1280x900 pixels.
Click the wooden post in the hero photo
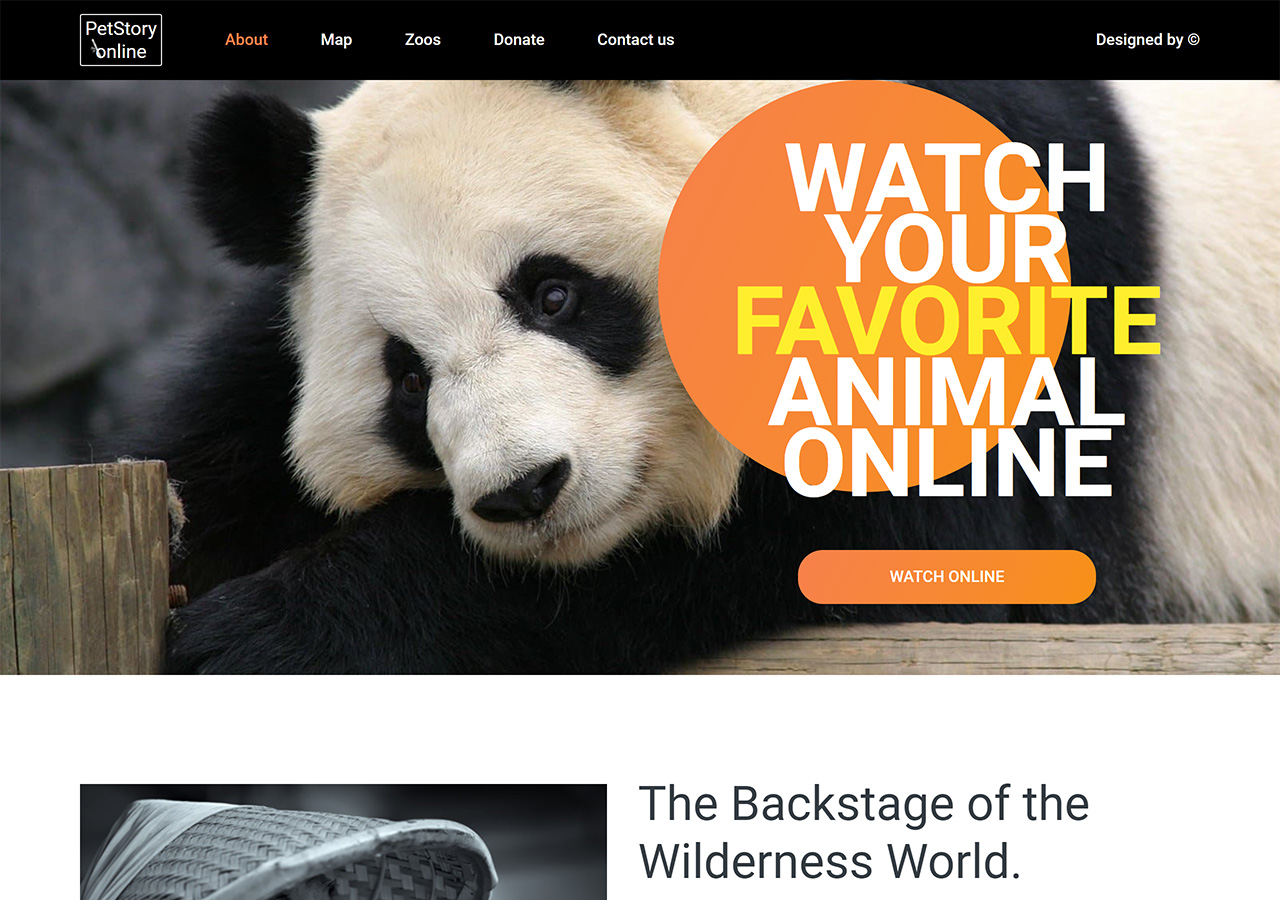[x=85, y=567]
